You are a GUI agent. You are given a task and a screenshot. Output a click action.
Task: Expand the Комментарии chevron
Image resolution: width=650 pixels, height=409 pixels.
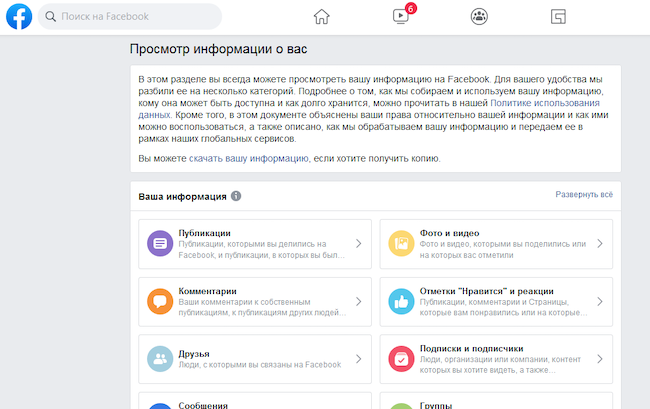click(x=359, y=301)
